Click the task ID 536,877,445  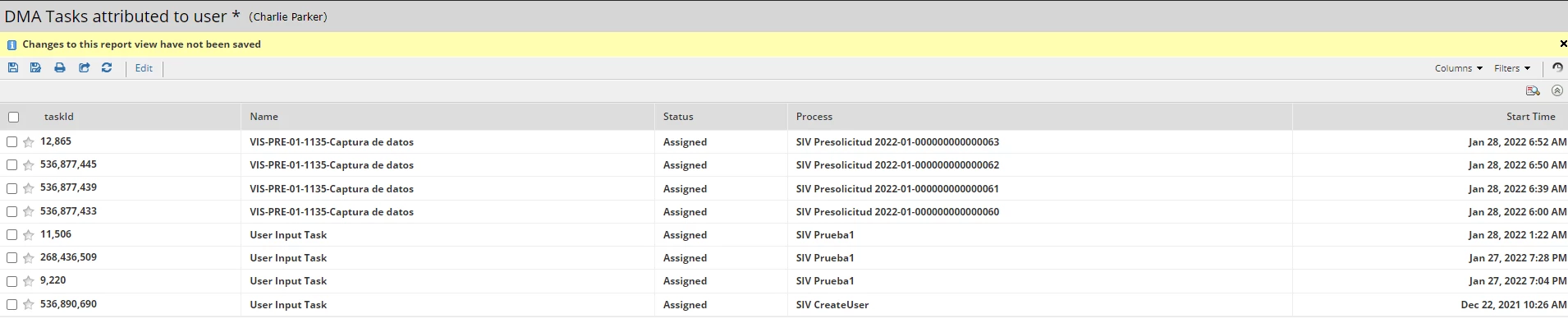coord(68,164)
